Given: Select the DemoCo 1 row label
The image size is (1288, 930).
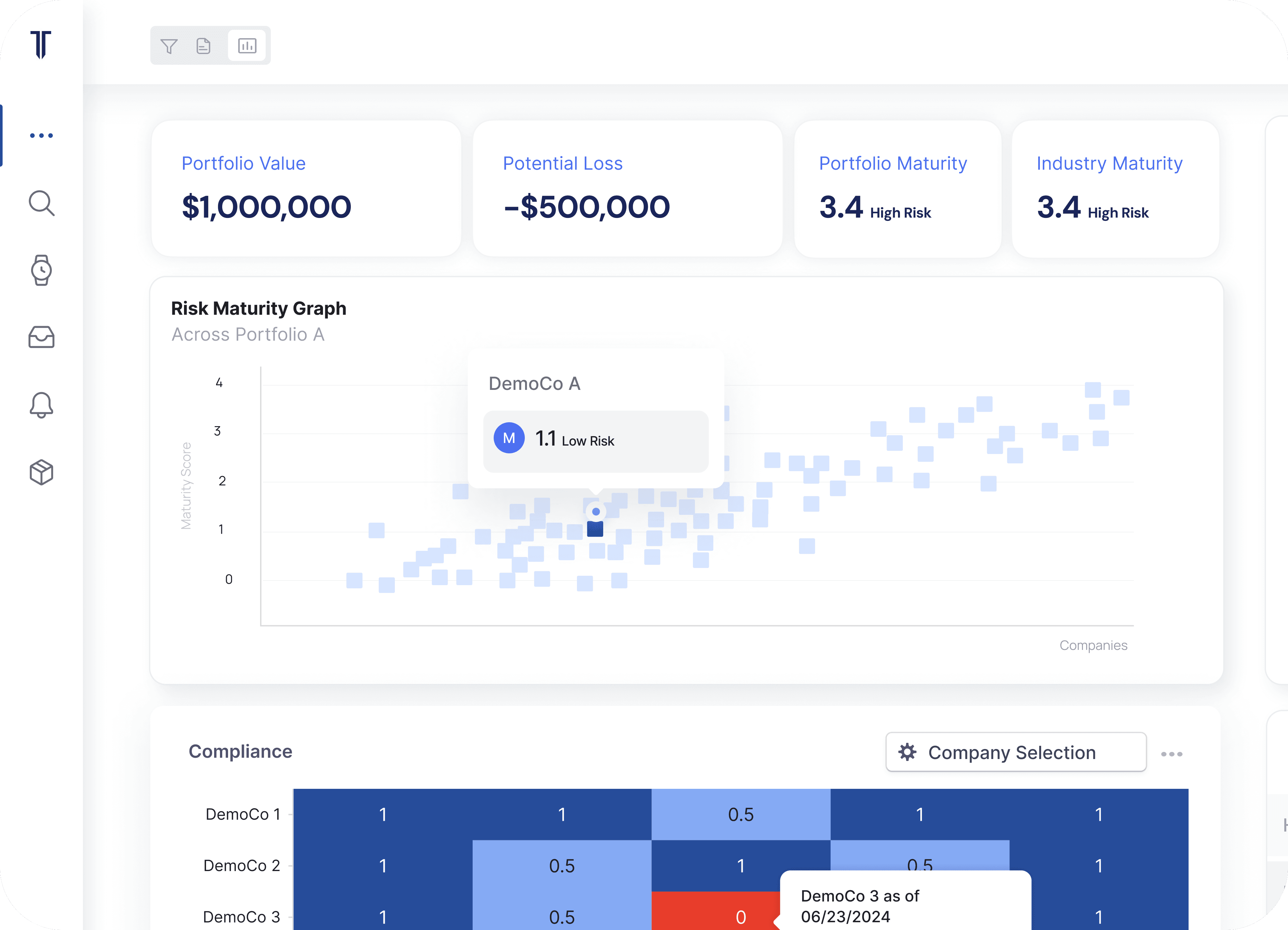Looking at the screenshot, I should click(243, 814).
